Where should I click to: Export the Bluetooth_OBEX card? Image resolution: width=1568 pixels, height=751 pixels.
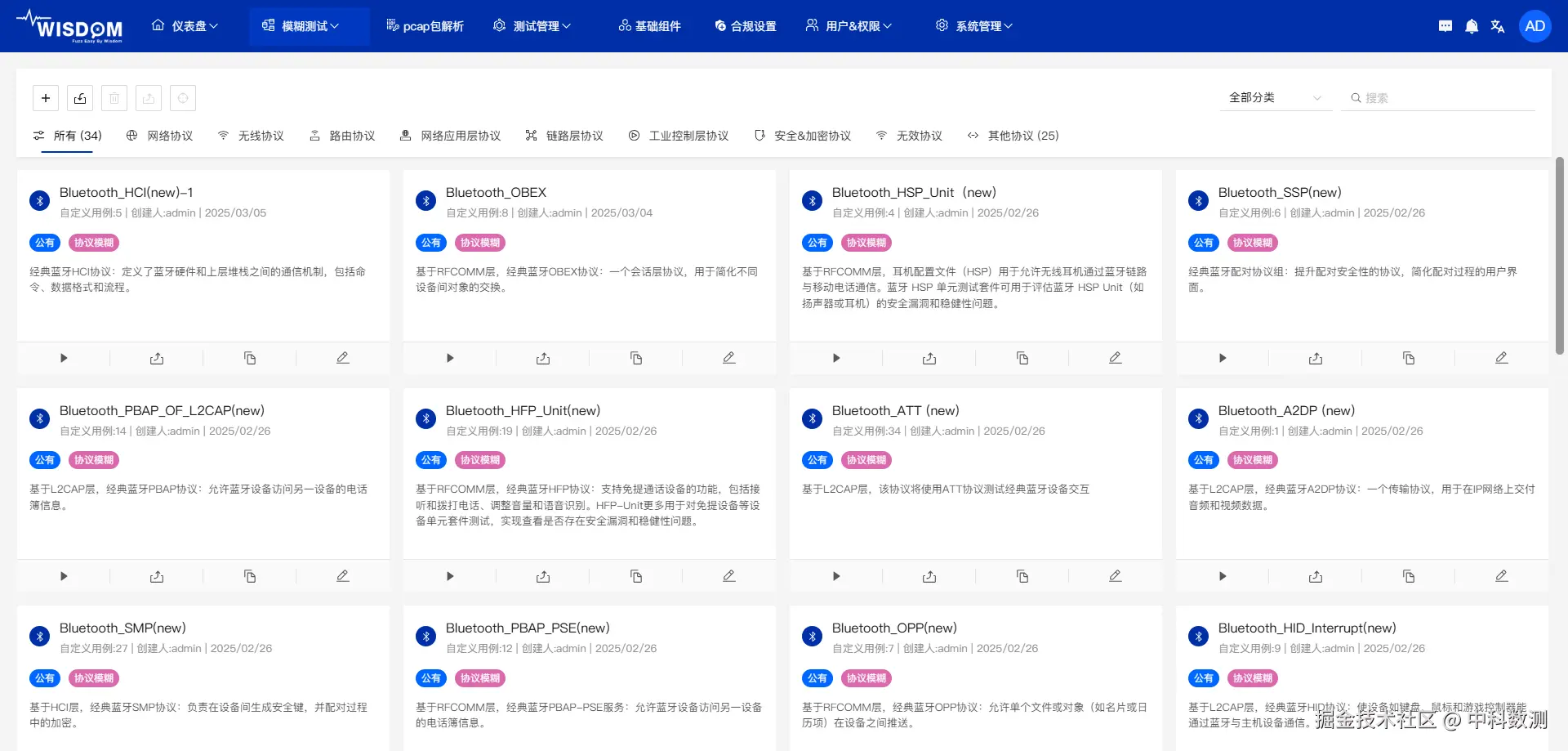(x=543, y=358)
